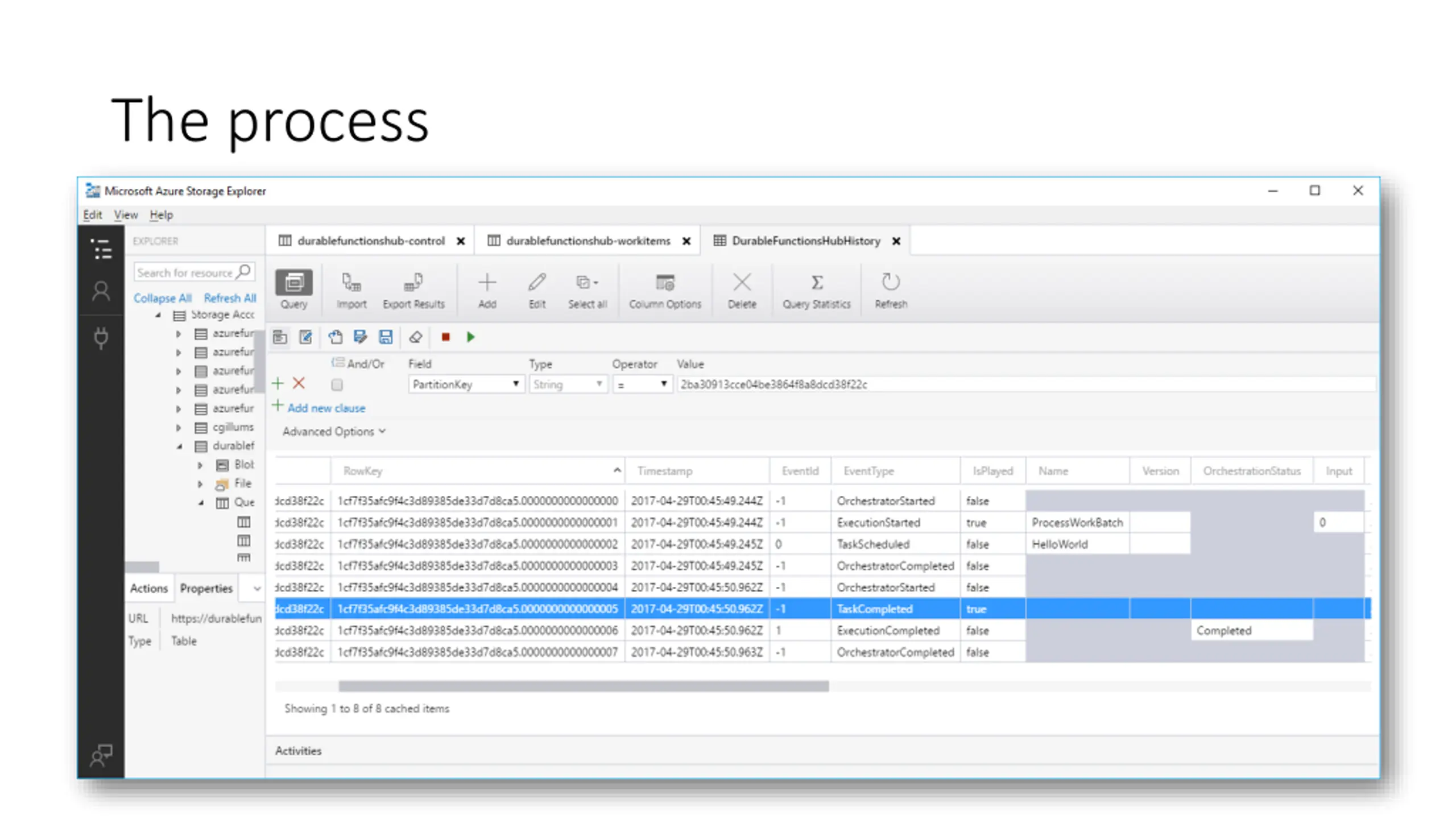Run the query with the green play button
1456x819 pixels.
click(x=470, y=337)
